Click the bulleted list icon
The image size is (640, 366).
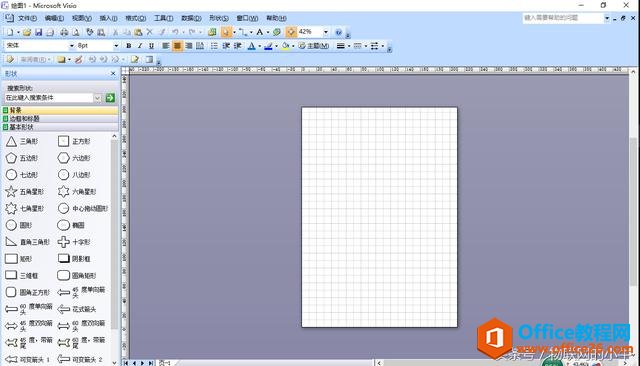point(214,46)
